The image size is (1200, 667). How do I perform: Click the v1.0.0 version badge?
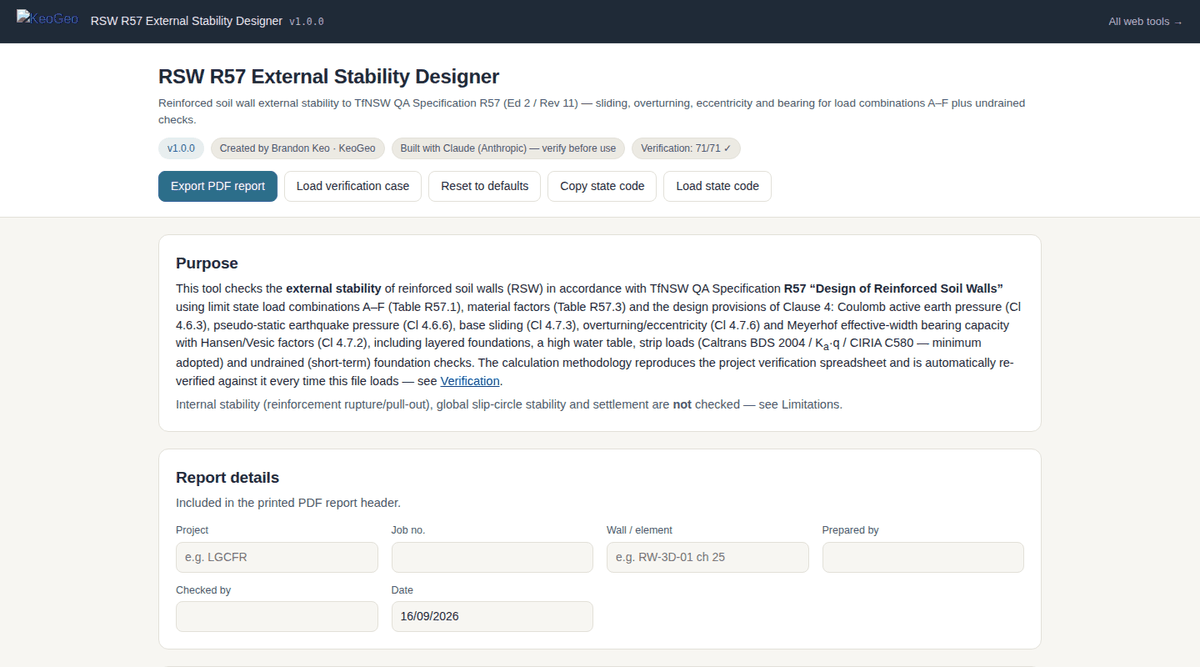point(181,148)
